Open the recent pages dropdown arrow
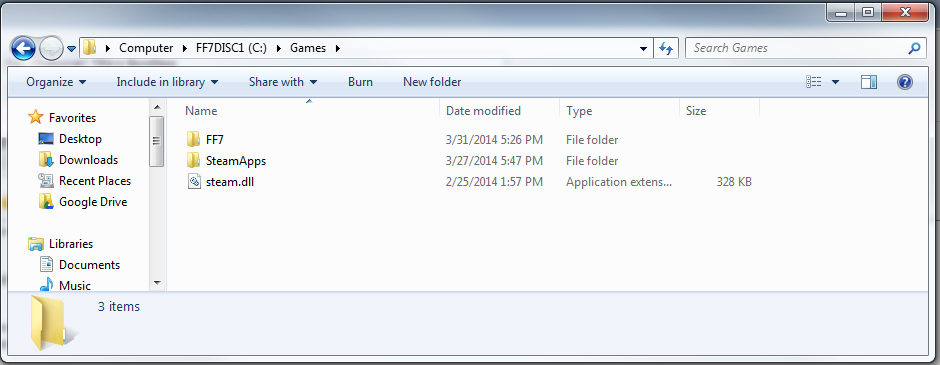Image resolution: width=940 pixels, height=365 pixels. tap(71, 49)
